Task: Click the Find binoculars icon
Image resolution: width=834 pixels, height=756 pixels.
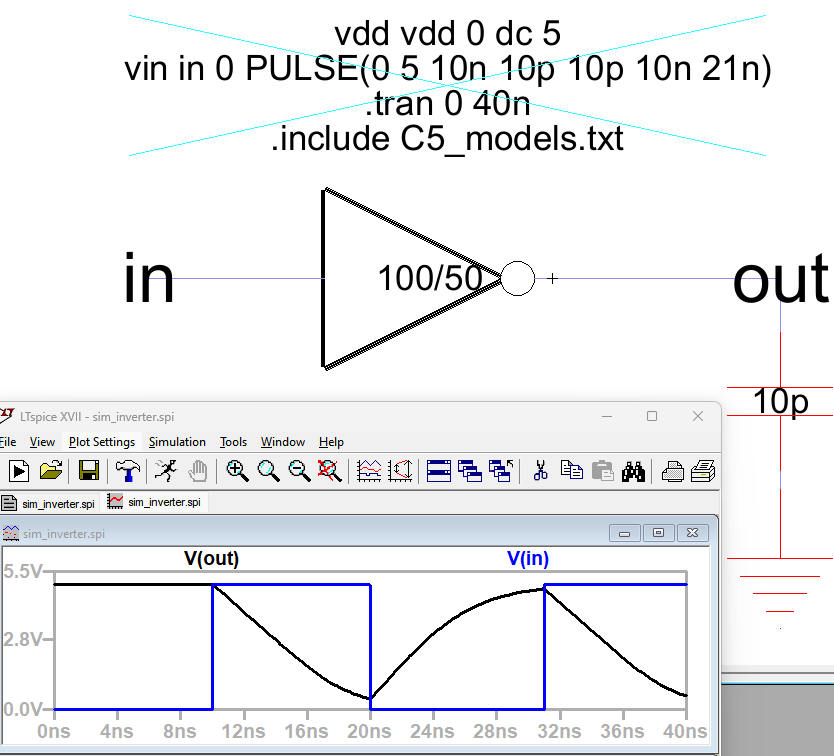Action: tap(633, 470)
